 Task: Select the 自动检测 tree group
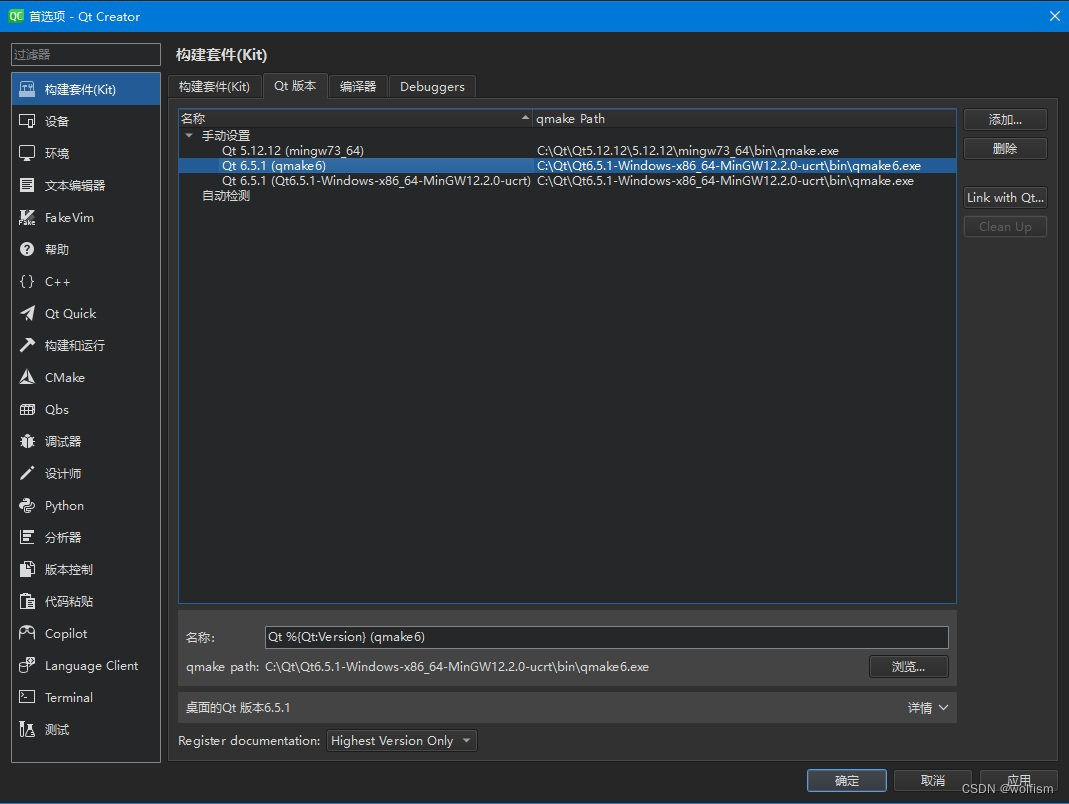click(226, 196)
